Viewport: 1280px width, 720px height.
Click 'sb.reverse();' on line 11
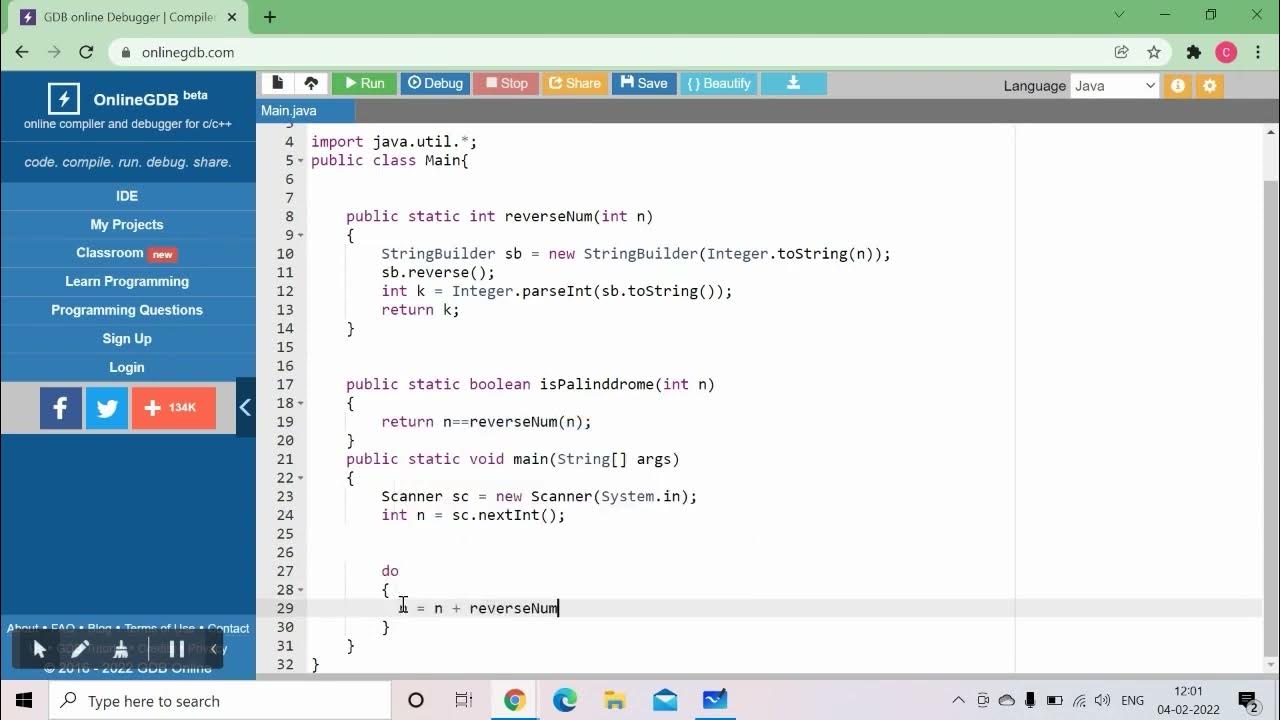click(x=438, y=272)
